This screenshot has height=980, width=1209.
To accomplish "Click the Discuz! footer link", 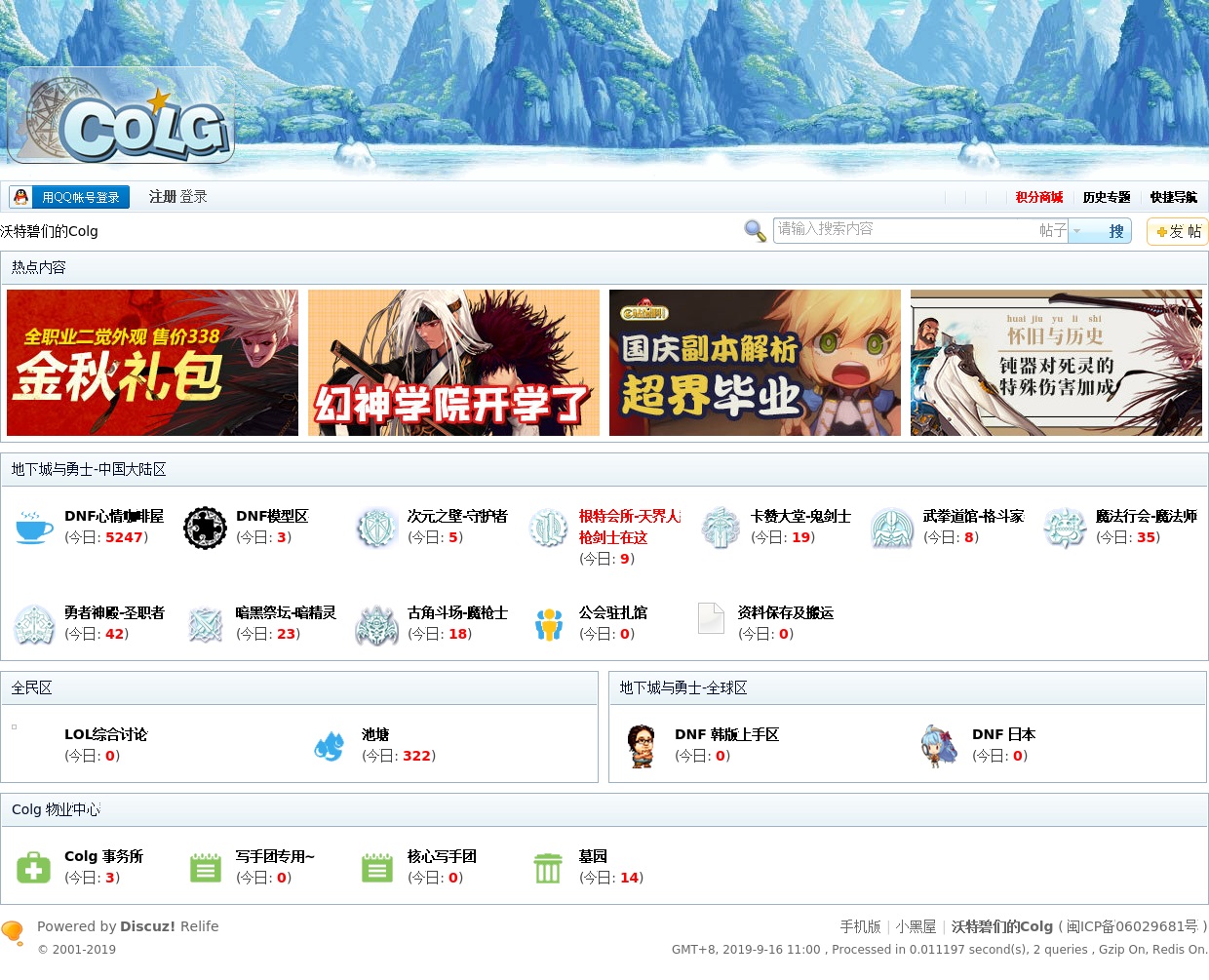I will pos(148,926).
